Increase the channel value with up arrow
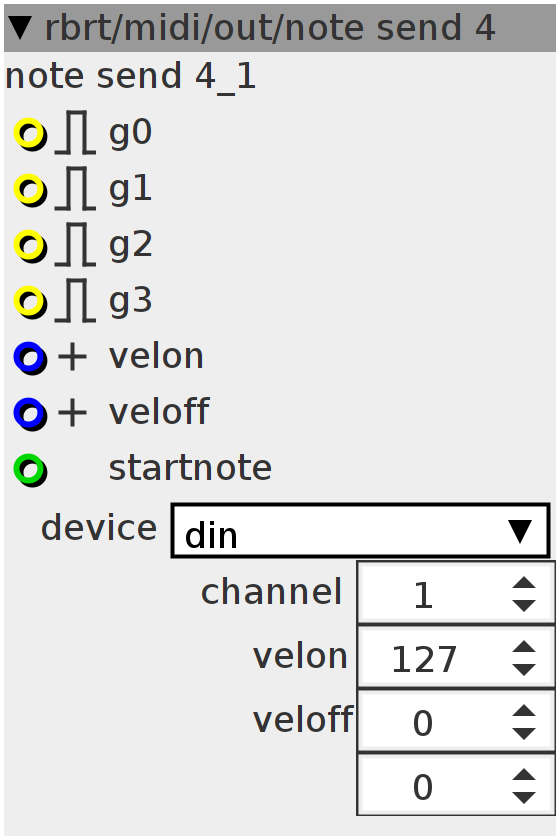Screen dimensions: 560x840 coord(524,583)
